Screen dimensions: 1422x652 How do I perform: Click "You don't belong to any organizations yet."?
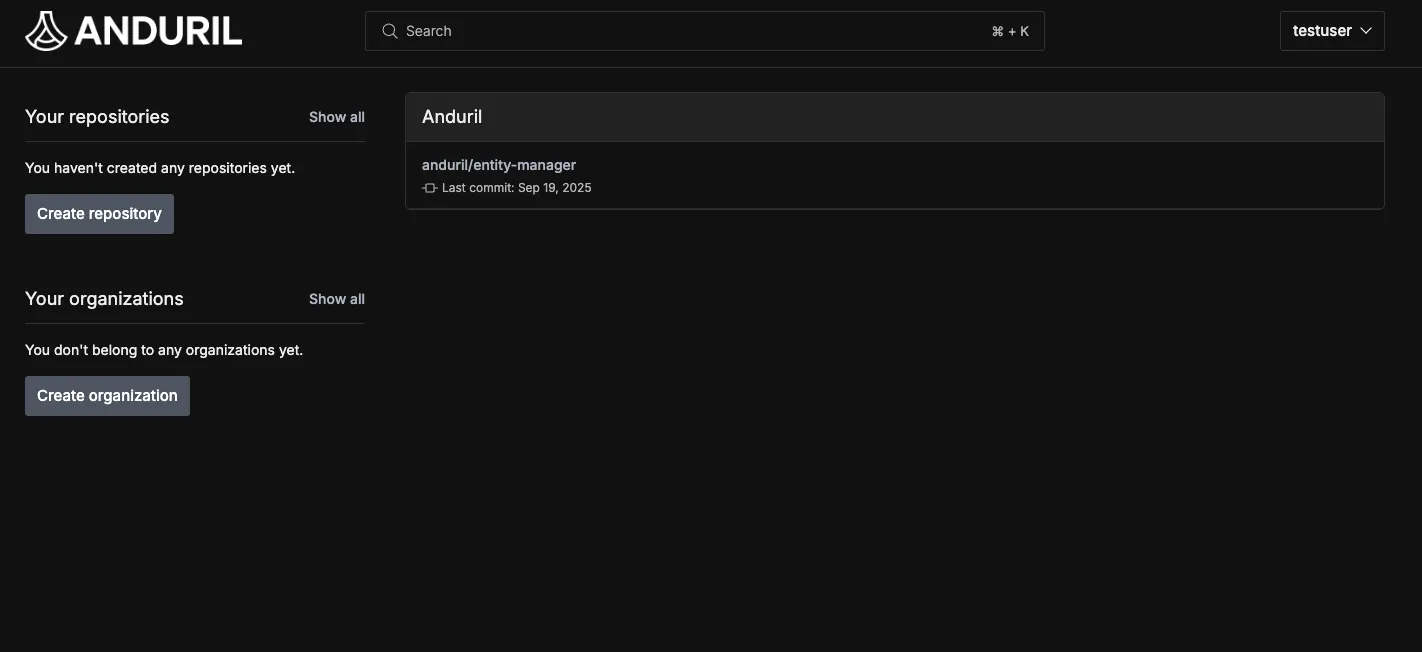164,350
